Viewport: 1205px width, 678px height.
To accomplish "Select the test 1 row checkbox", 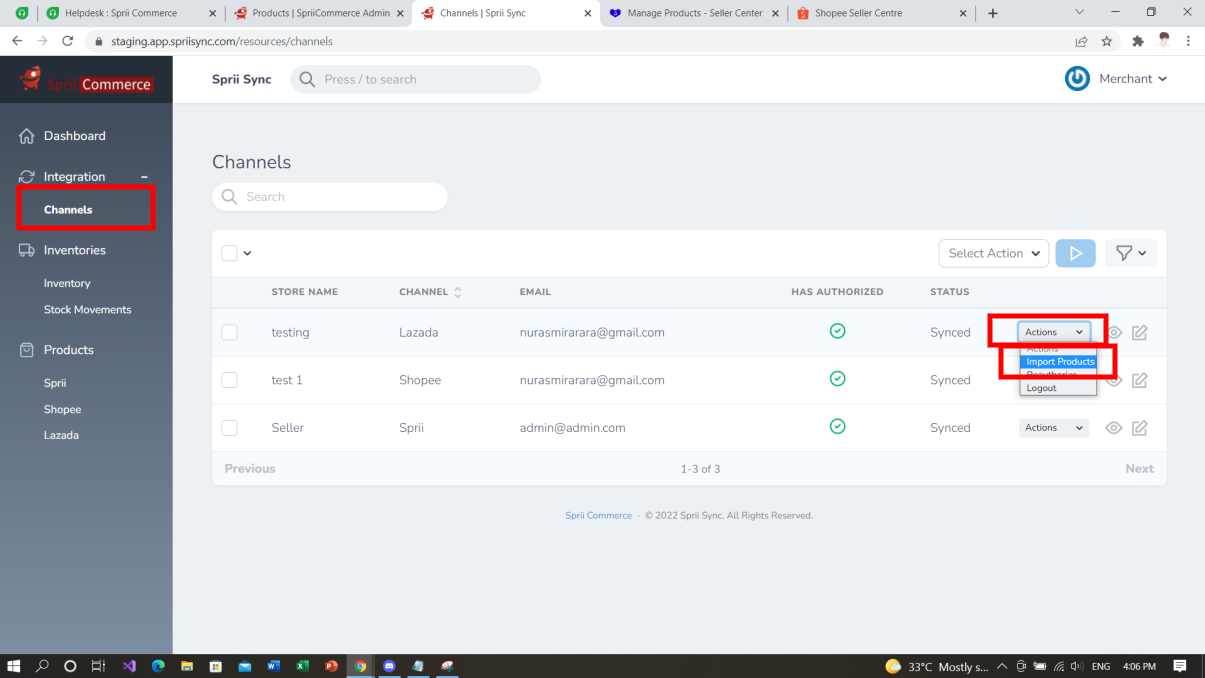I will click(x=229, y=380).
